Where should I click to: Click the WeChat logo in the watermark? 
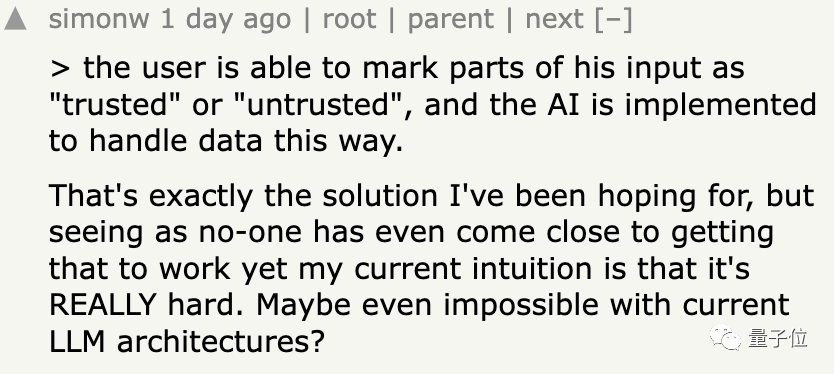pyautogui.click(x=724, y=339)
